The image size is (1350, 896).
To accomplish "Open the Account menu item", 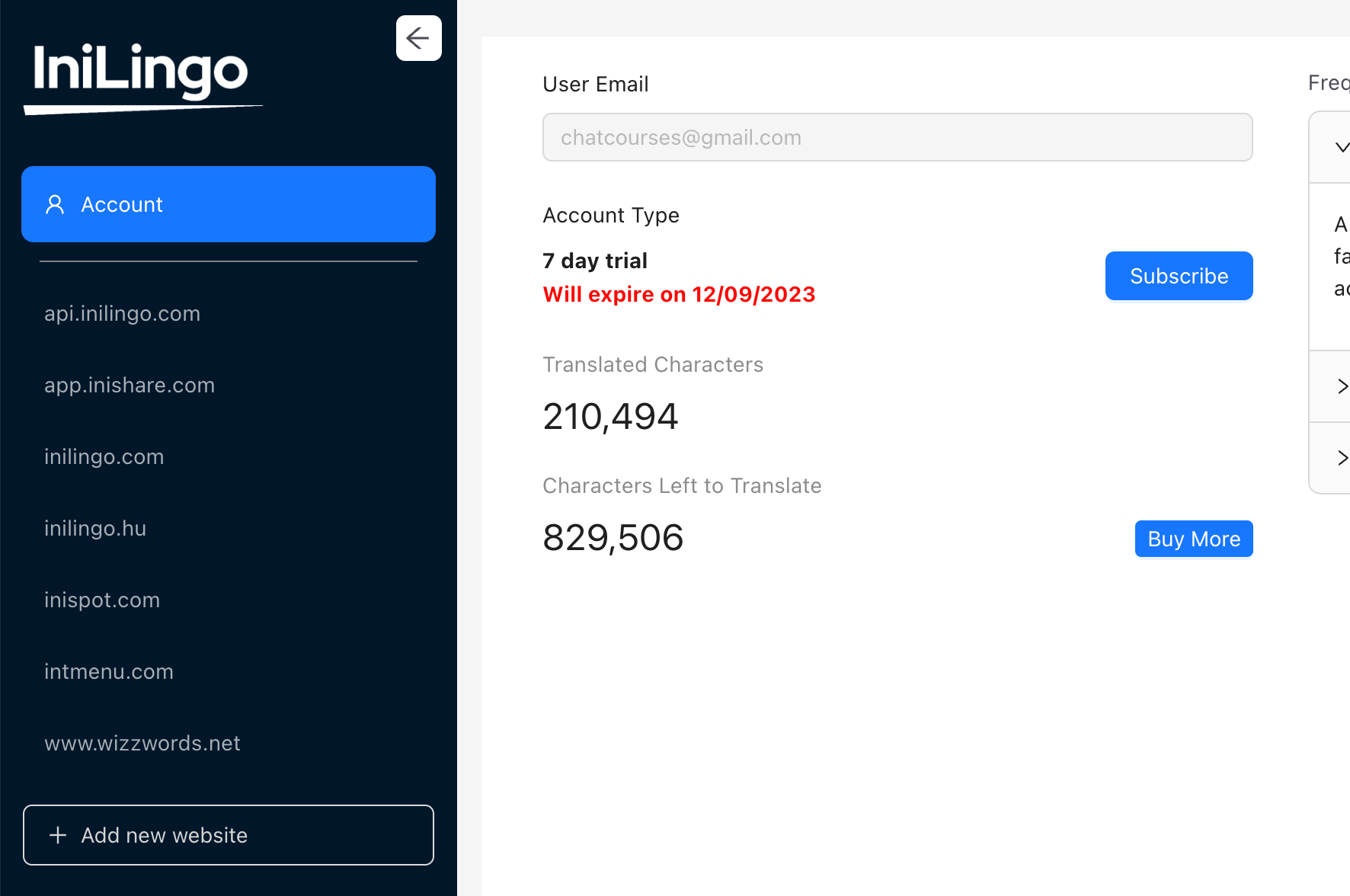I will click(x=229, y=204).
